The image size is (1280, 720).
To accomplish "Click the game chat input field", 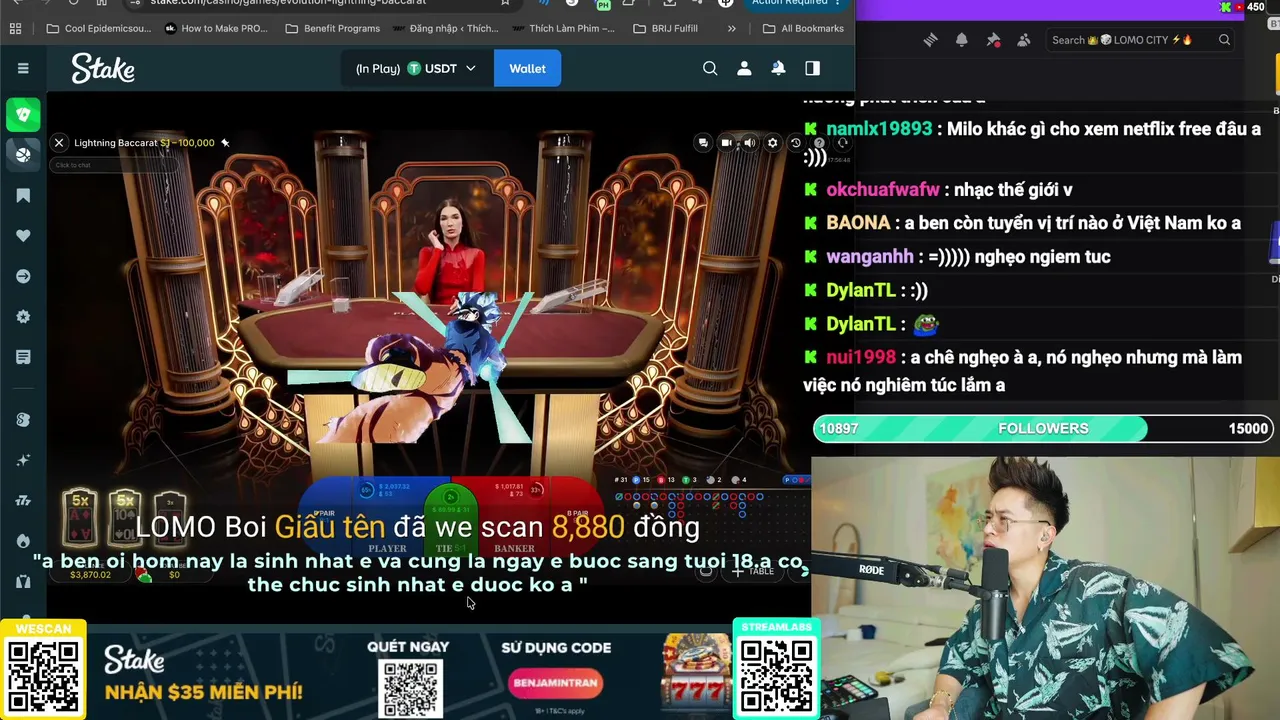I will tap(115, 165).
